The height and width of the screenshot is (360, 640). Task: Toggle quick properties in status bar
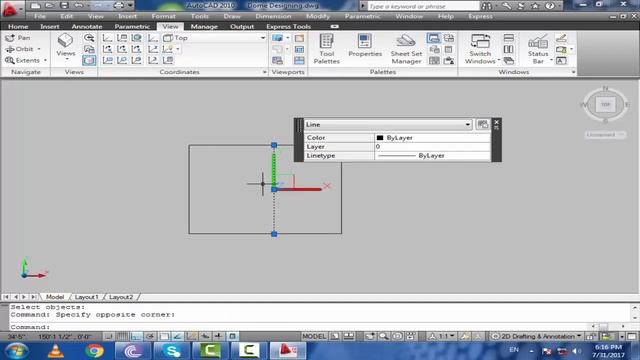232,336
